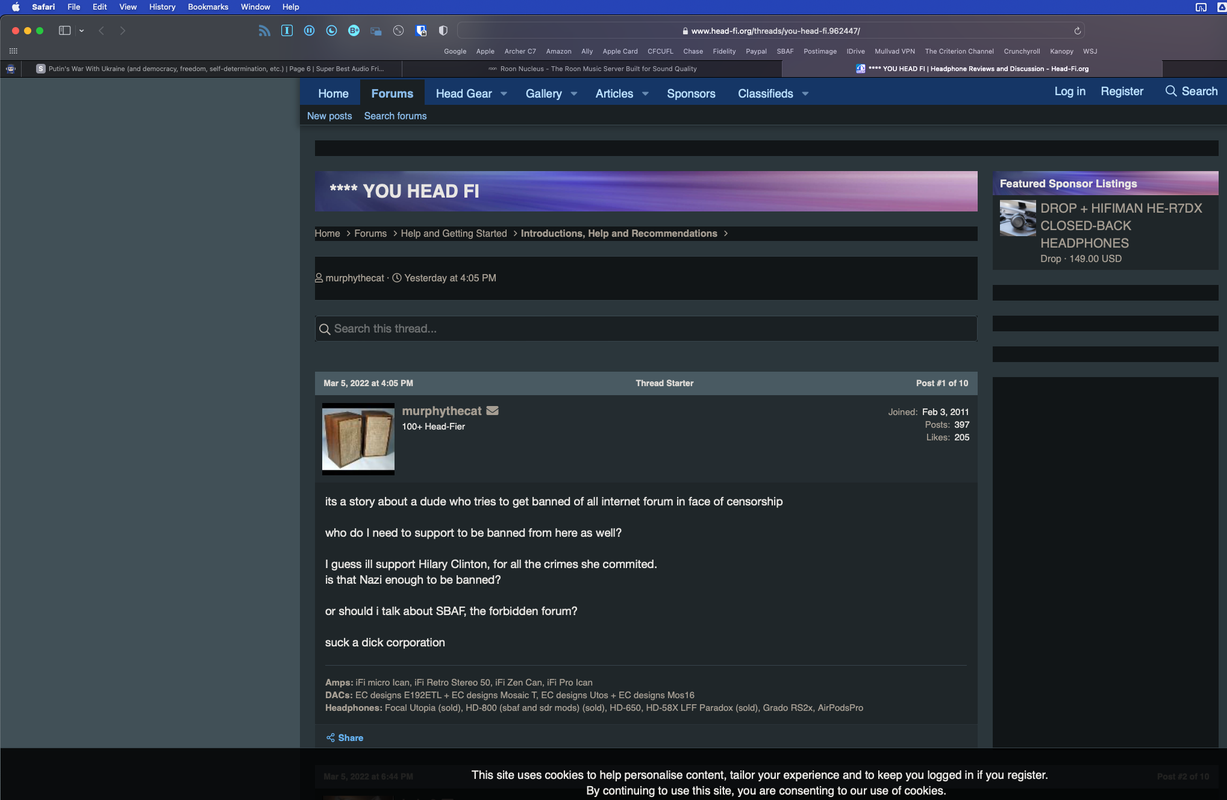Open the Mullvad VPN bookmark

coord(895,51)
